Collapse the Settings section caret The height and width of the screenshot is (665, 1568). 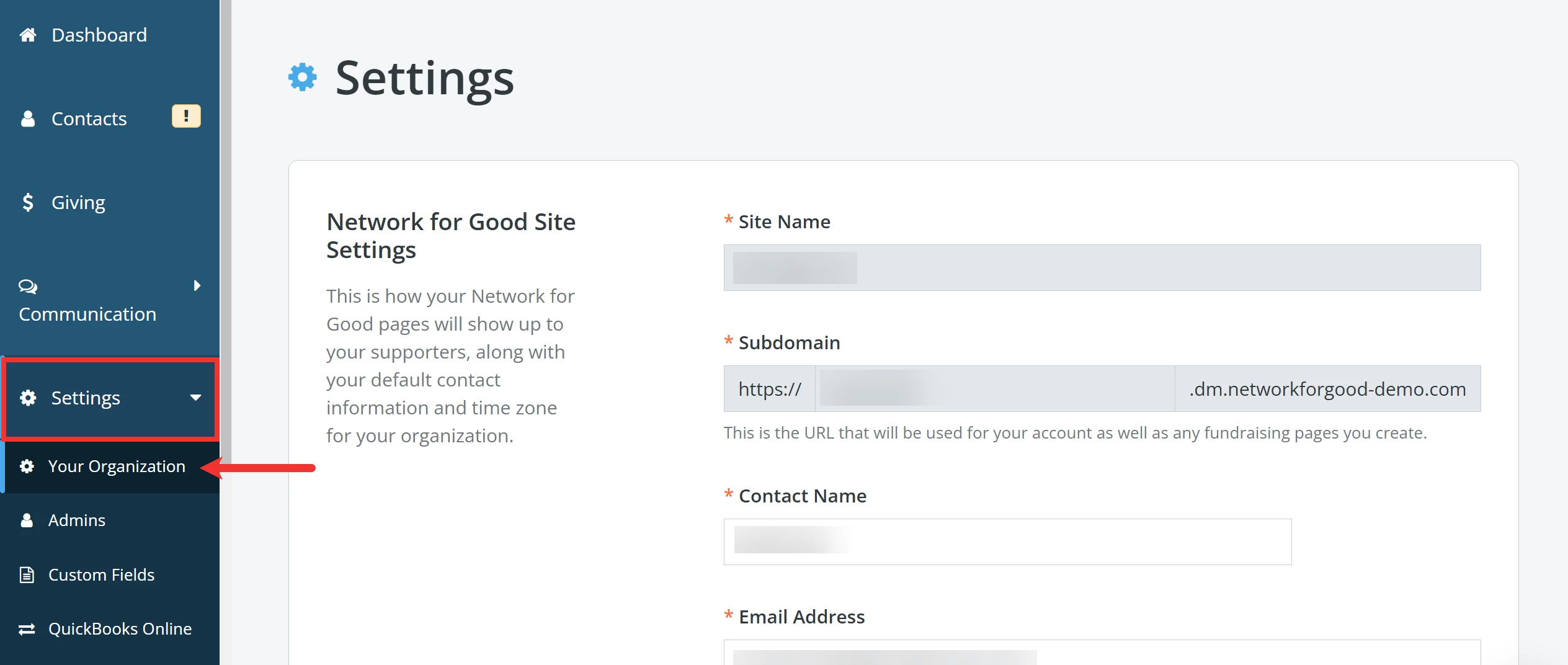(x=196, y=399)
